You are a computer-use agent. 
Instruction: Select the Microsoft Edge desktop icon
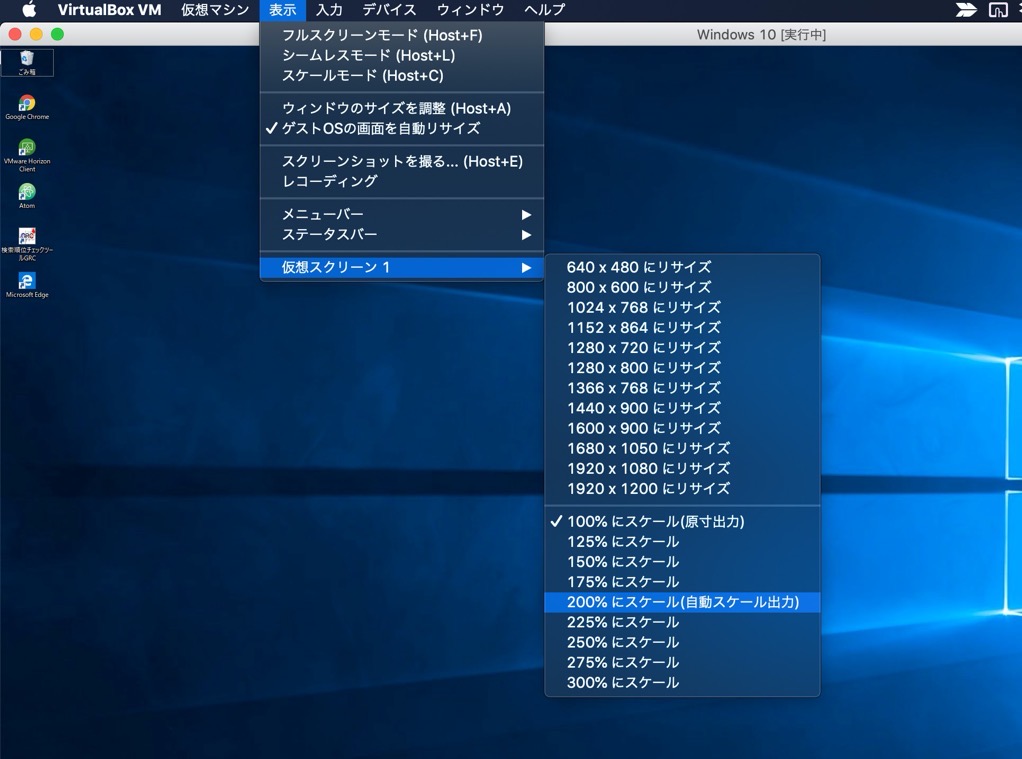click(x=27, y=285)
